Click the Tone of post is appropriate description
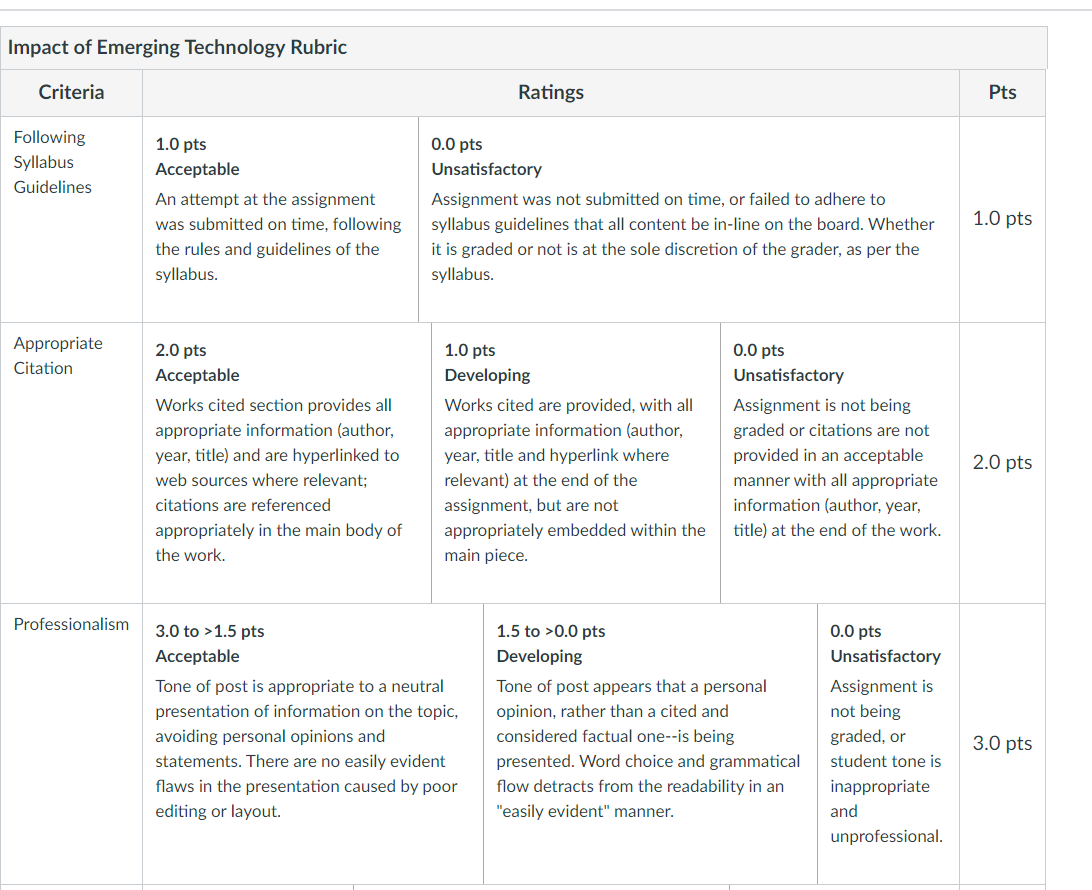The width and height of the screenshot is (1092, 890). (x=306, y=749)
